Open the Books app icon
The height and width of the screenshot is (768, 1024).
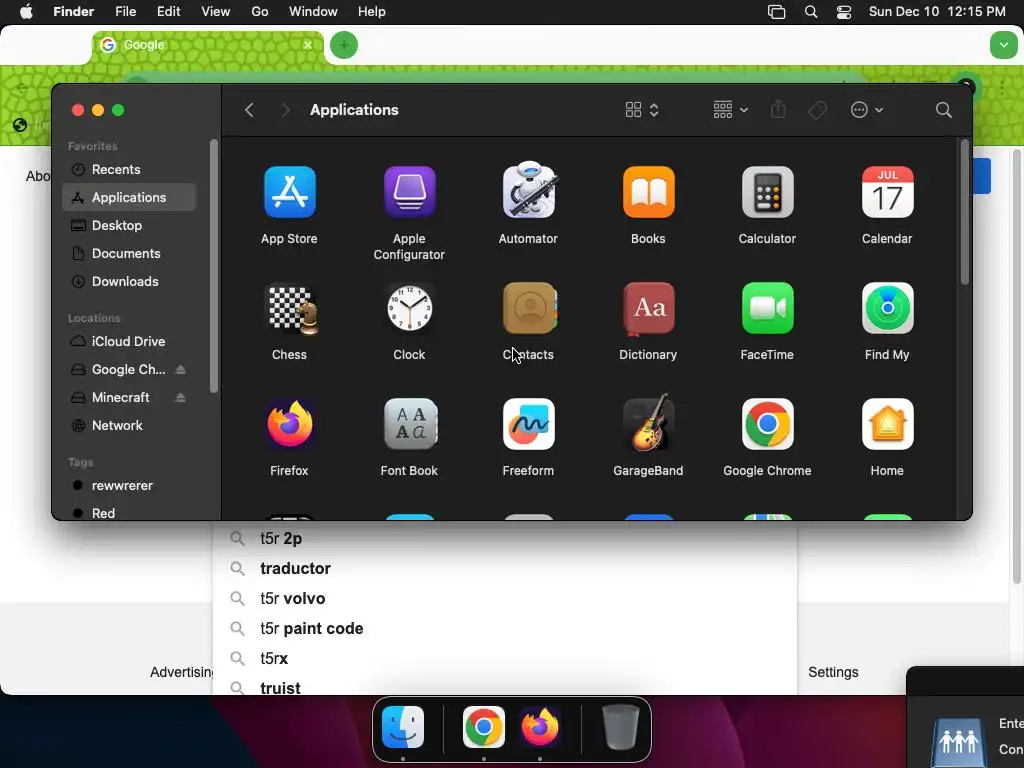coord(648,192)
